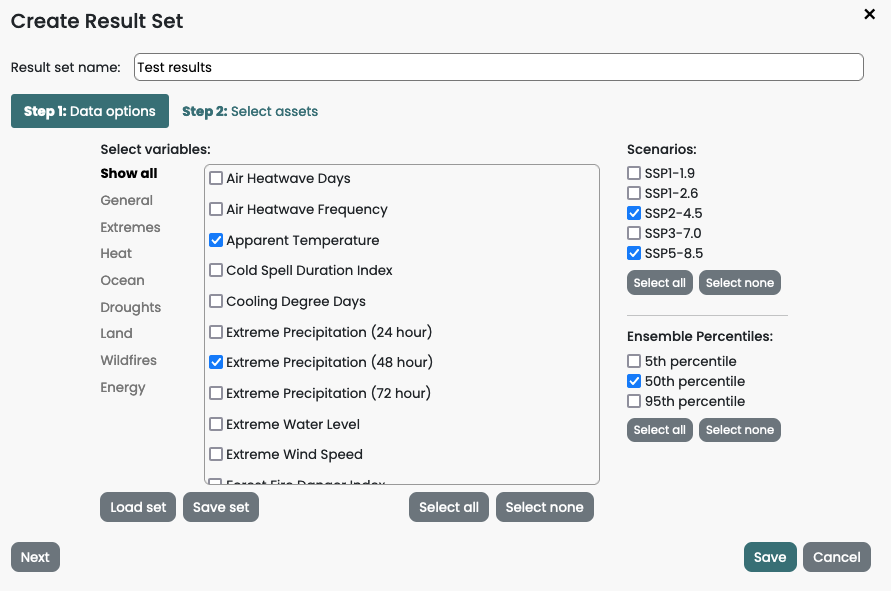Close the Create Result Set dialog
891x591 pixels.
point(869,14)
